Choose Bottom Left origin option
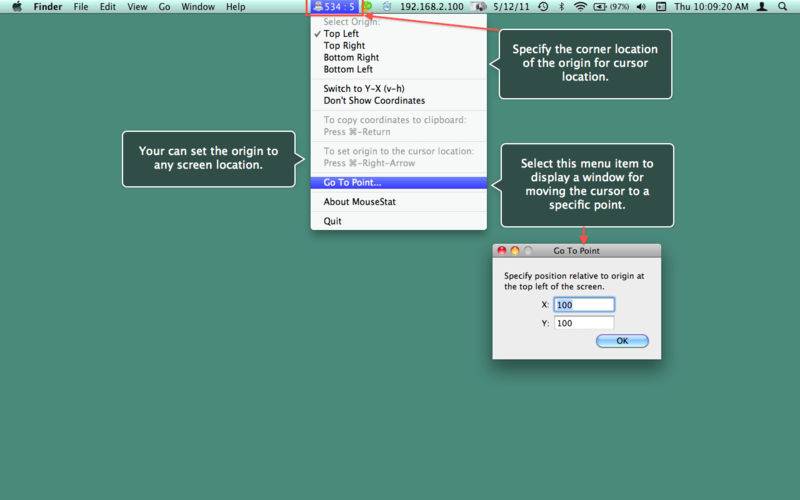Screen dimensions: 800x500 point(348,70)
